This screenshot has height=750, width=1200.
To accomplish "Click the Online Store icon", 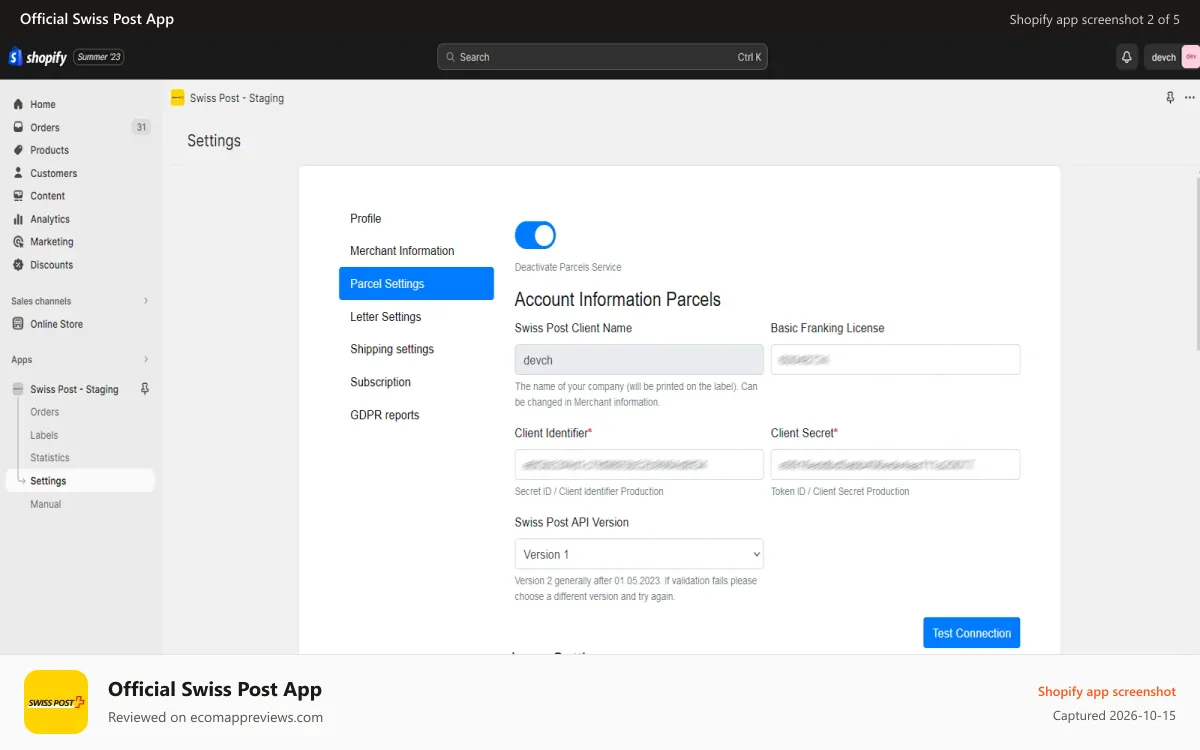I will click(x=18, y=324).
